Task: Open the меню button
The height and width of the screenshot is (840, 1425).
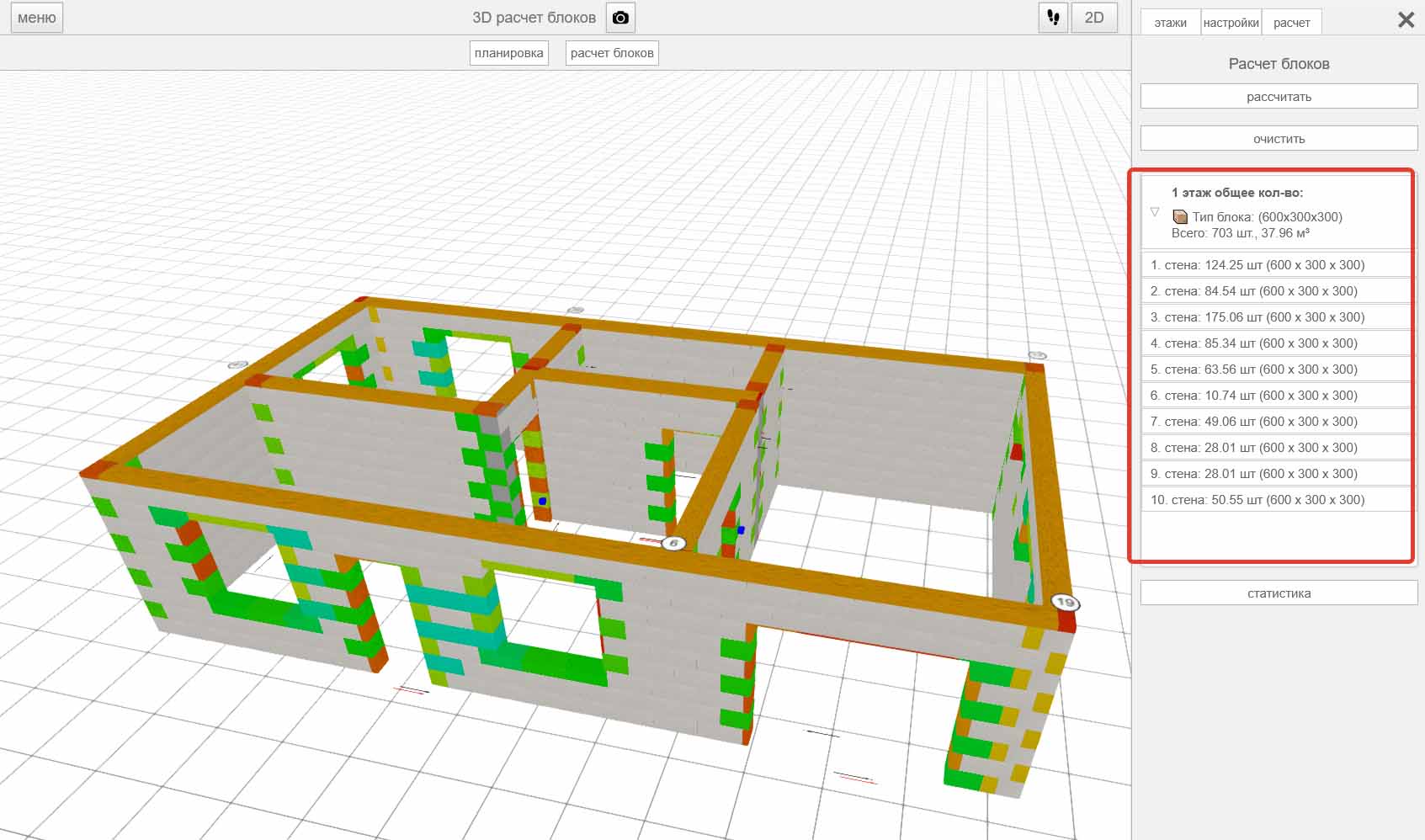Action: point(37,18)
